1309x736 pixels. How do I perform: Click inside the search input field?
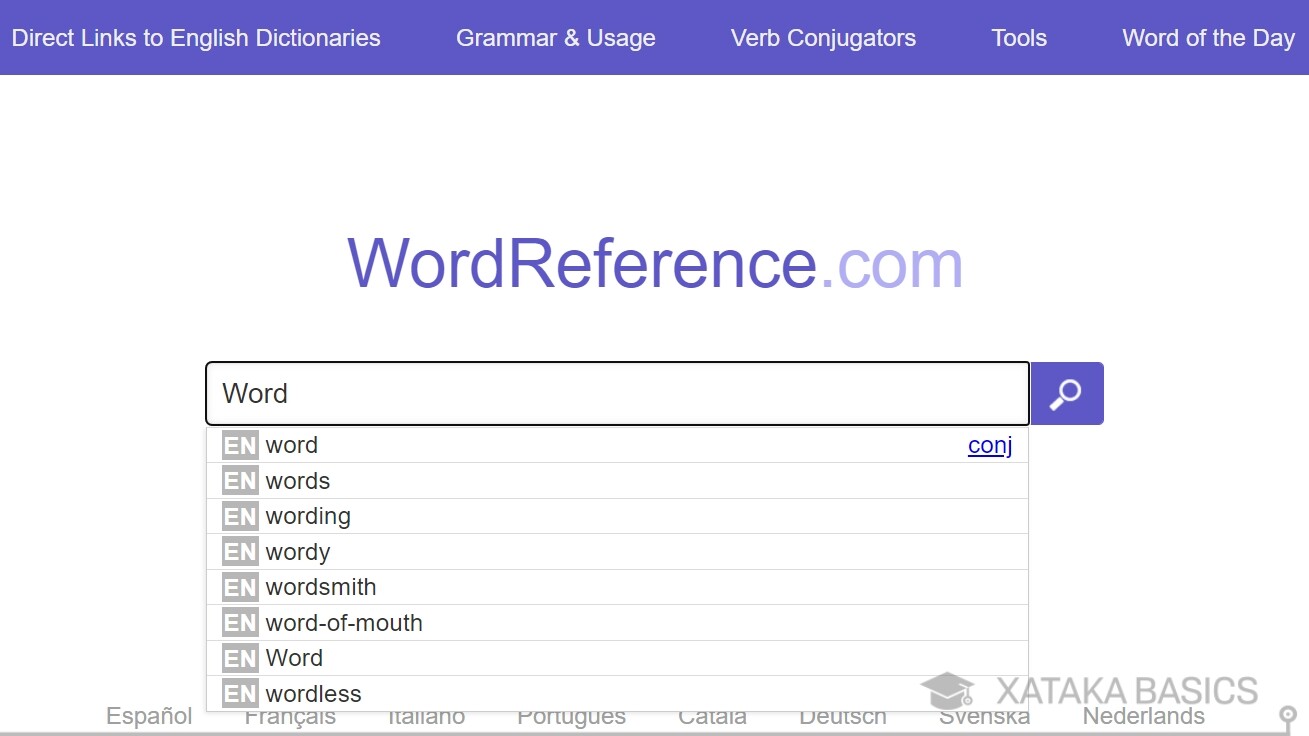[x=615, y=393]
